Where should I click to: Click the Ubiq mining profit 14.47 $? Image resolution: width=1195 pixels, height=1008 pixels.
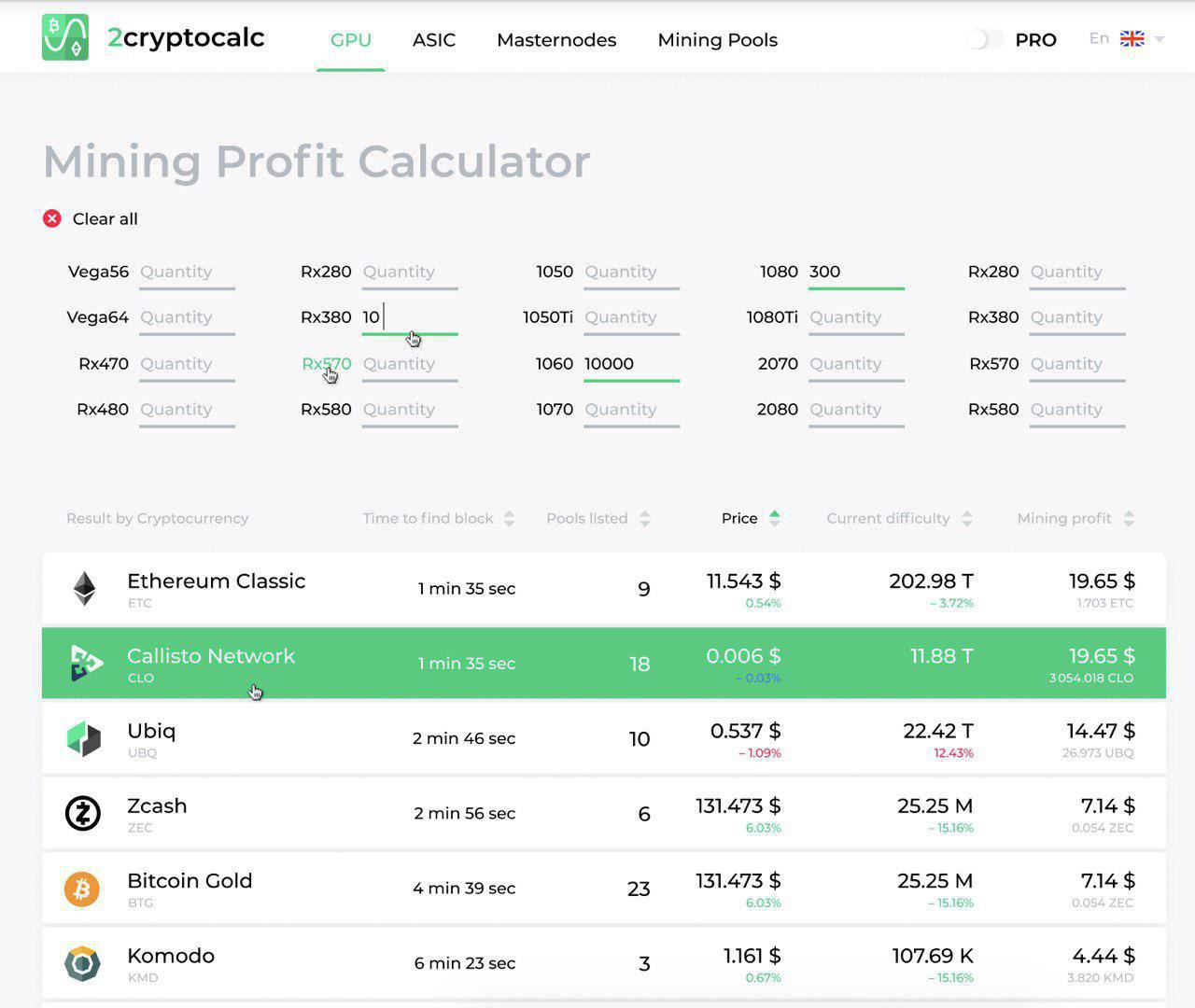(1102, 731)
